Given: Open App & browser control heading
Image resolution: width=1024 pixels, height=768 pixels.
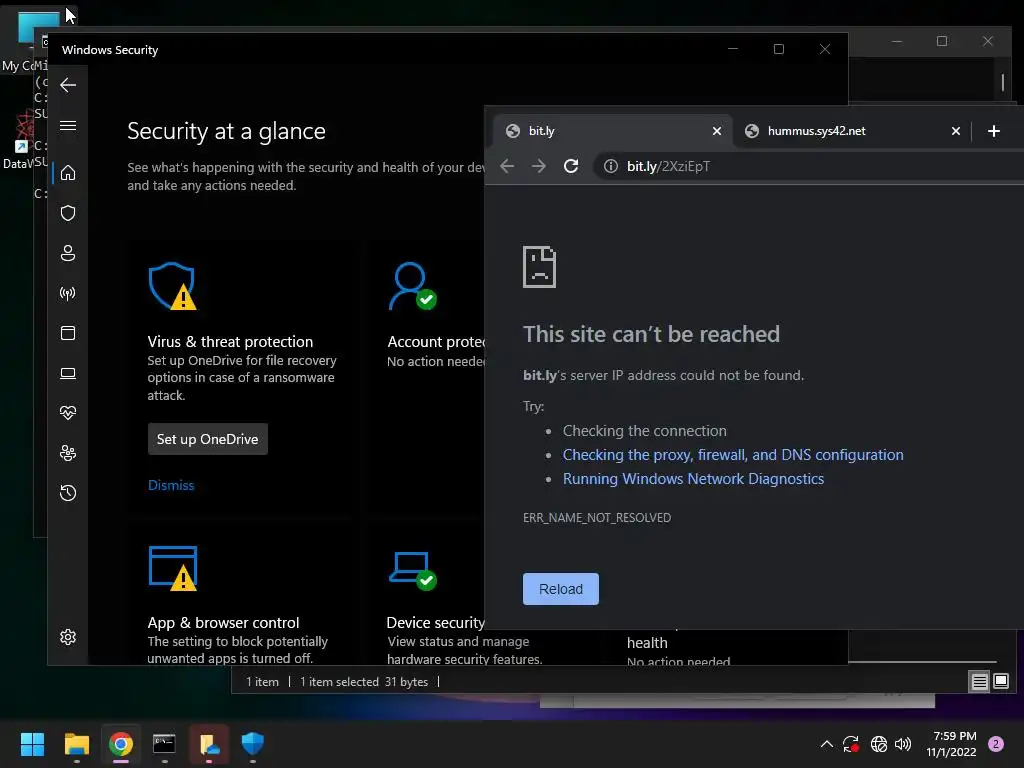Looking at the screenshot, I should click(223, 622).
